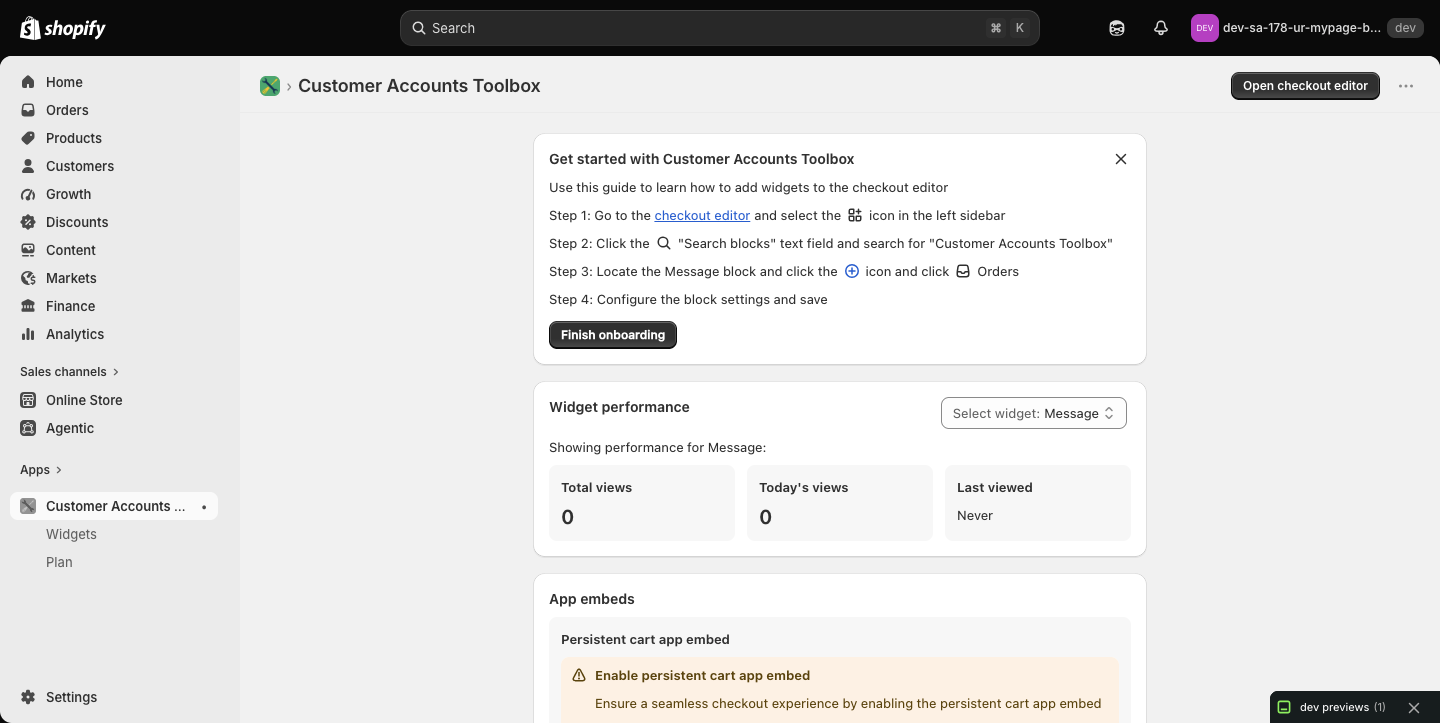Follow the checkout editor link in Step 1
The height and width of the screenshot is (723, 1440).
(x=702, y=215)
